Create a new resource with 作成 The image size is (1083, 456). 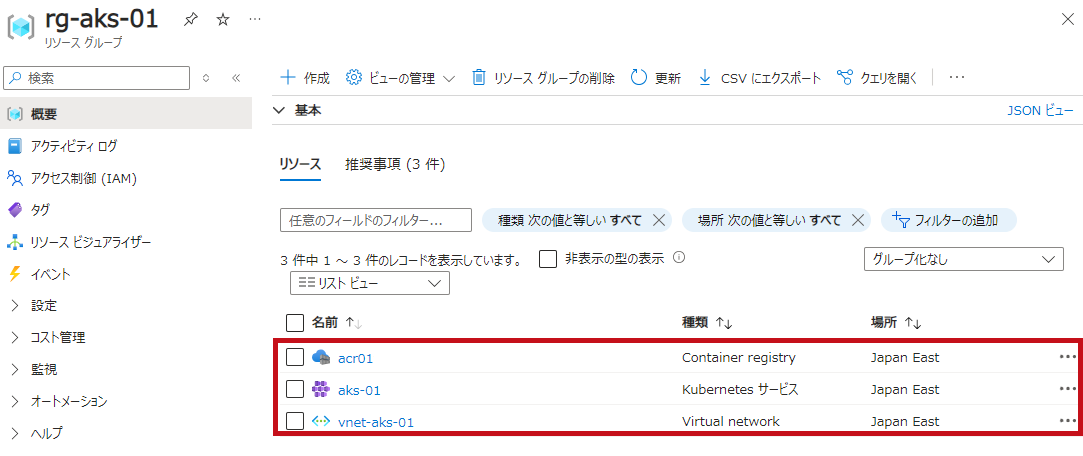[305, 78]
